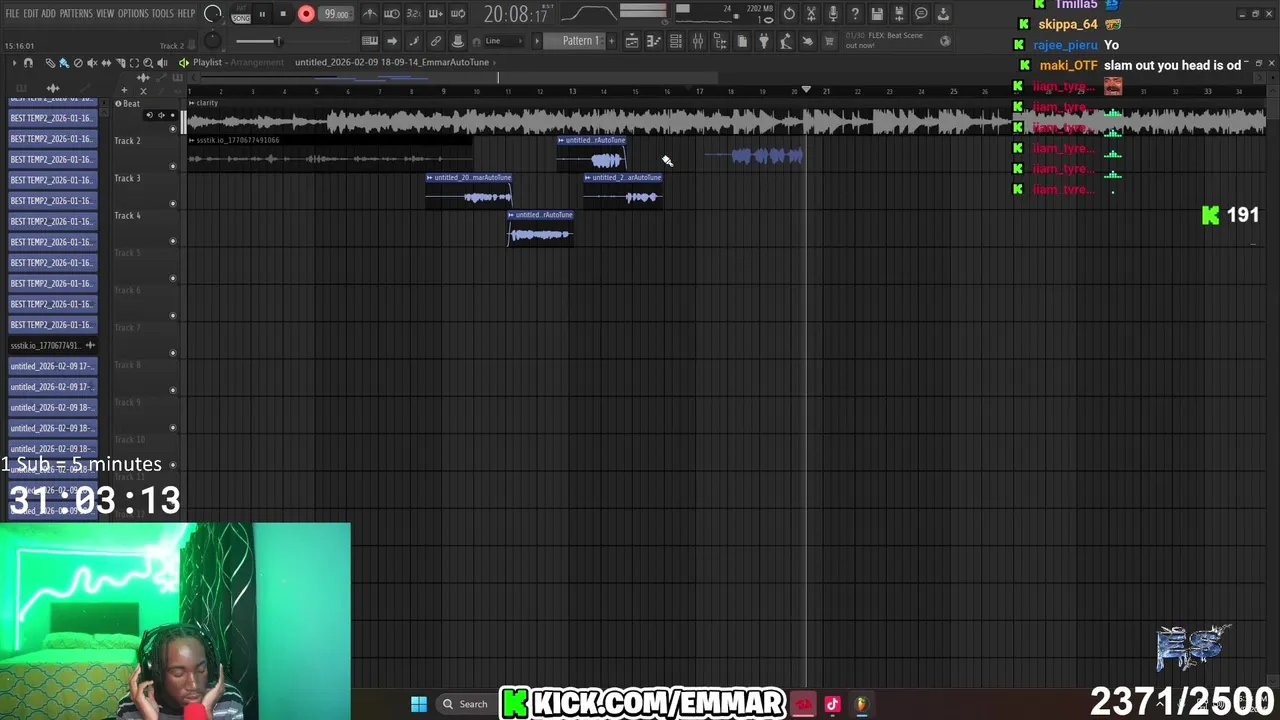This screenshot has width=1280, height=720.
Task: Select the playlist playback speaker tool
Action: tap(162, 63)
